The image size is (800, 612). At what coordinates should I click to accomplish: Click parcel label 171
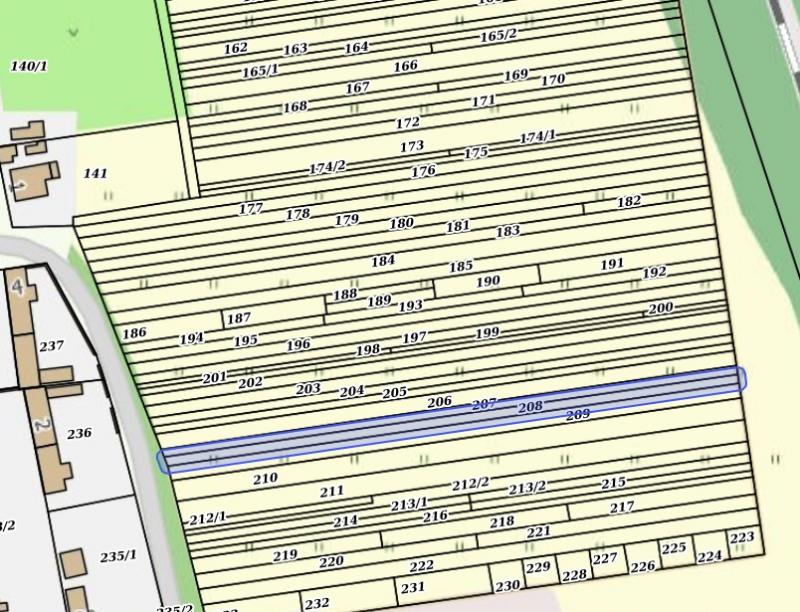(x=483, y=100)
